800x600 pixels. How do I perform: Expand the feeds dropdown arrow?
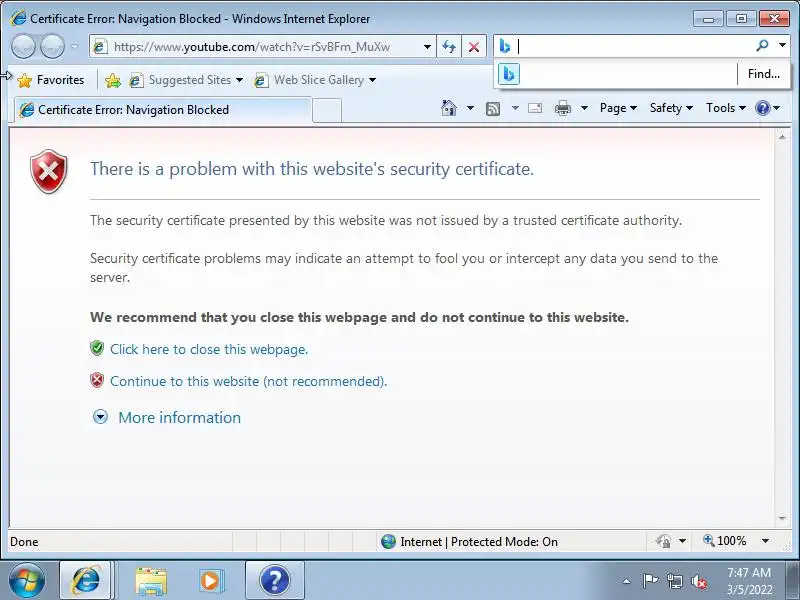515,108
